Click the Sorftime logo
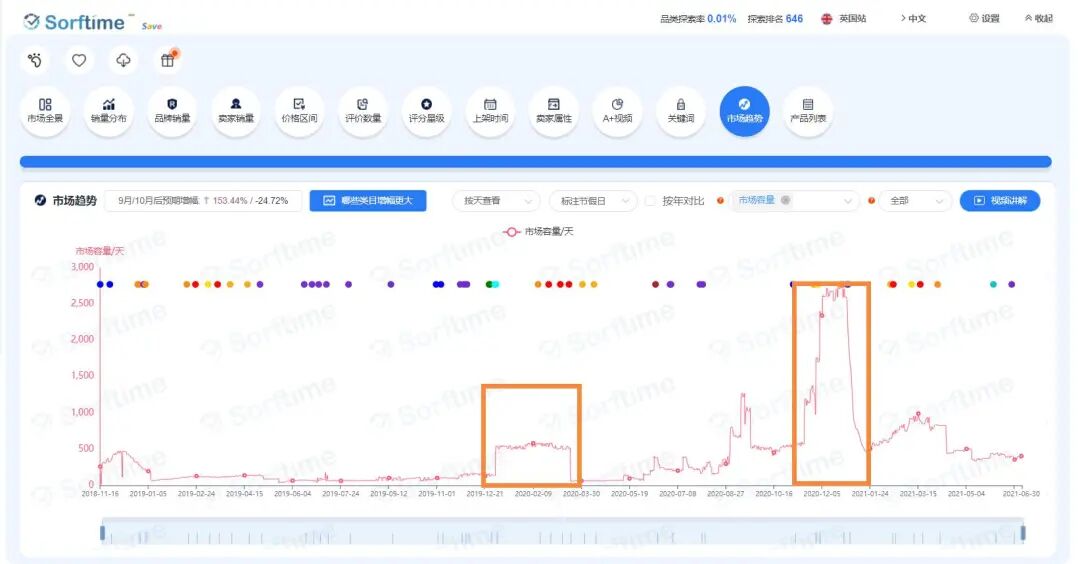 (x=74, y=22)
